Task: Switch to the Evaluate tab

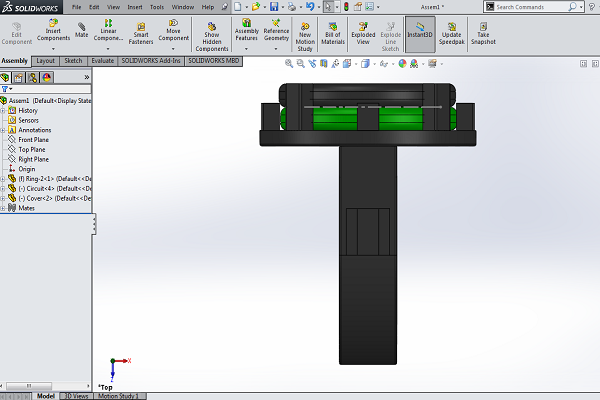Action: (x=103, y=61)
